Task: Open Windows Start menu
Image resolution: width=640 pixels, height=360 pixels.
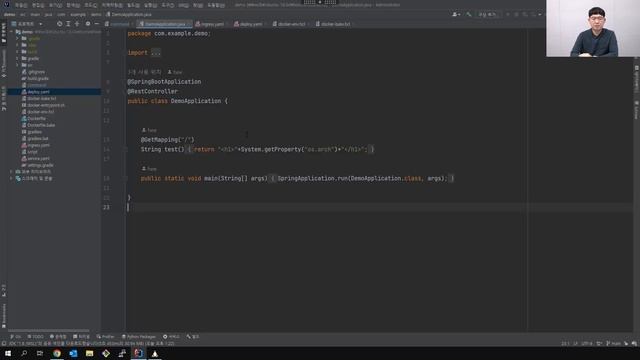Action: click(x=8, y=353)
